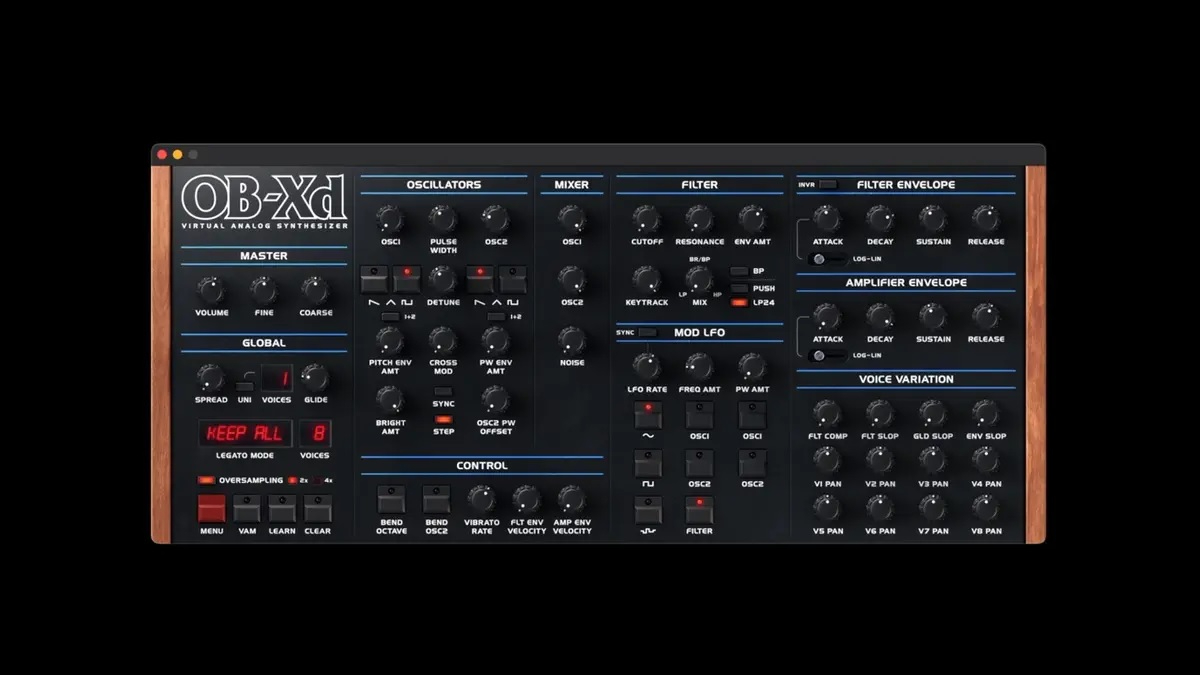
Task: Click the Amplifier Envelope Release knob
Action: tap(986, 317)
